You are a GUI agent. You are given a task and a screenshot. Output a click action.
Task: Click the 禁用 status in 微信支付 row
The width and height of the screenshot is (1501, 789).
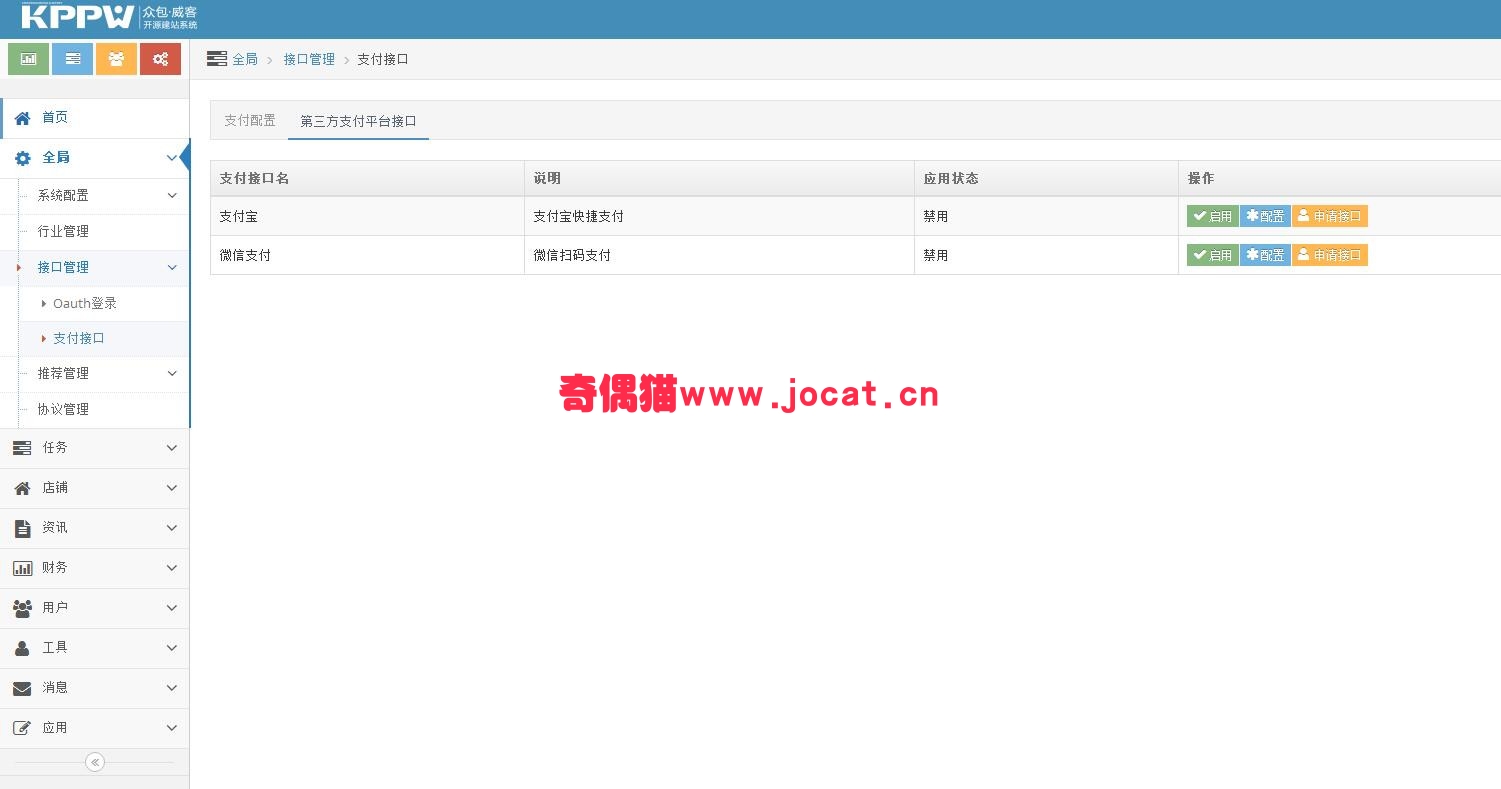(936, 255)
